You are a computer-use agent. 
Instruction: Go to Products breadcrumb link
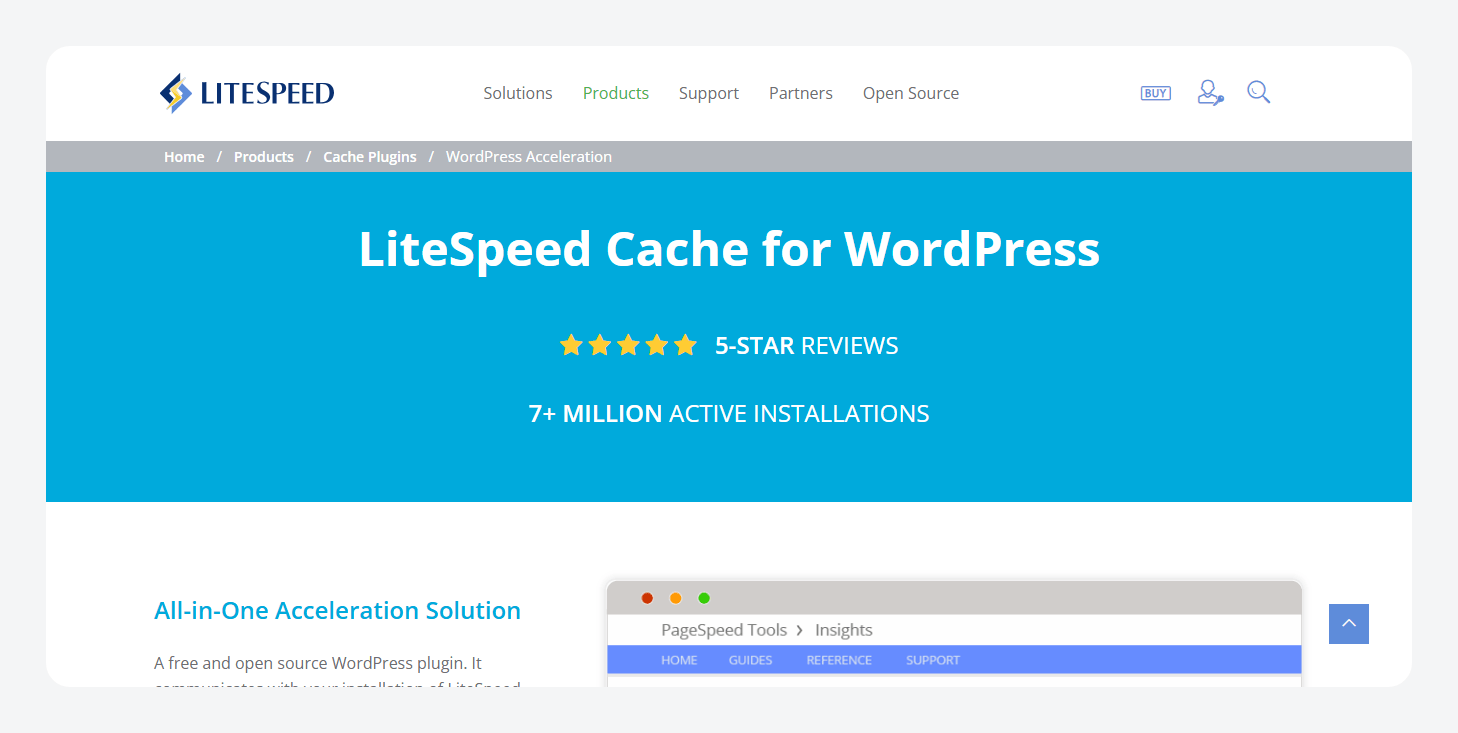[x=264, y=157]
